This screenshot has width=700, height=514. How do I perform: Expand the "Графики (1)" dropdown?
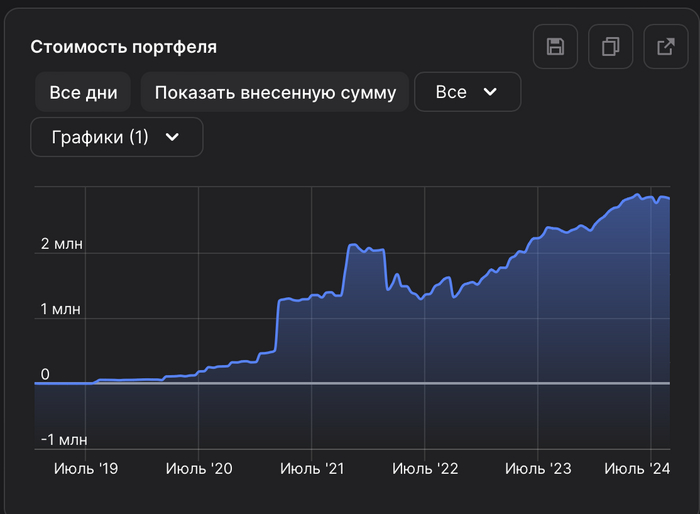click(116, 137)
